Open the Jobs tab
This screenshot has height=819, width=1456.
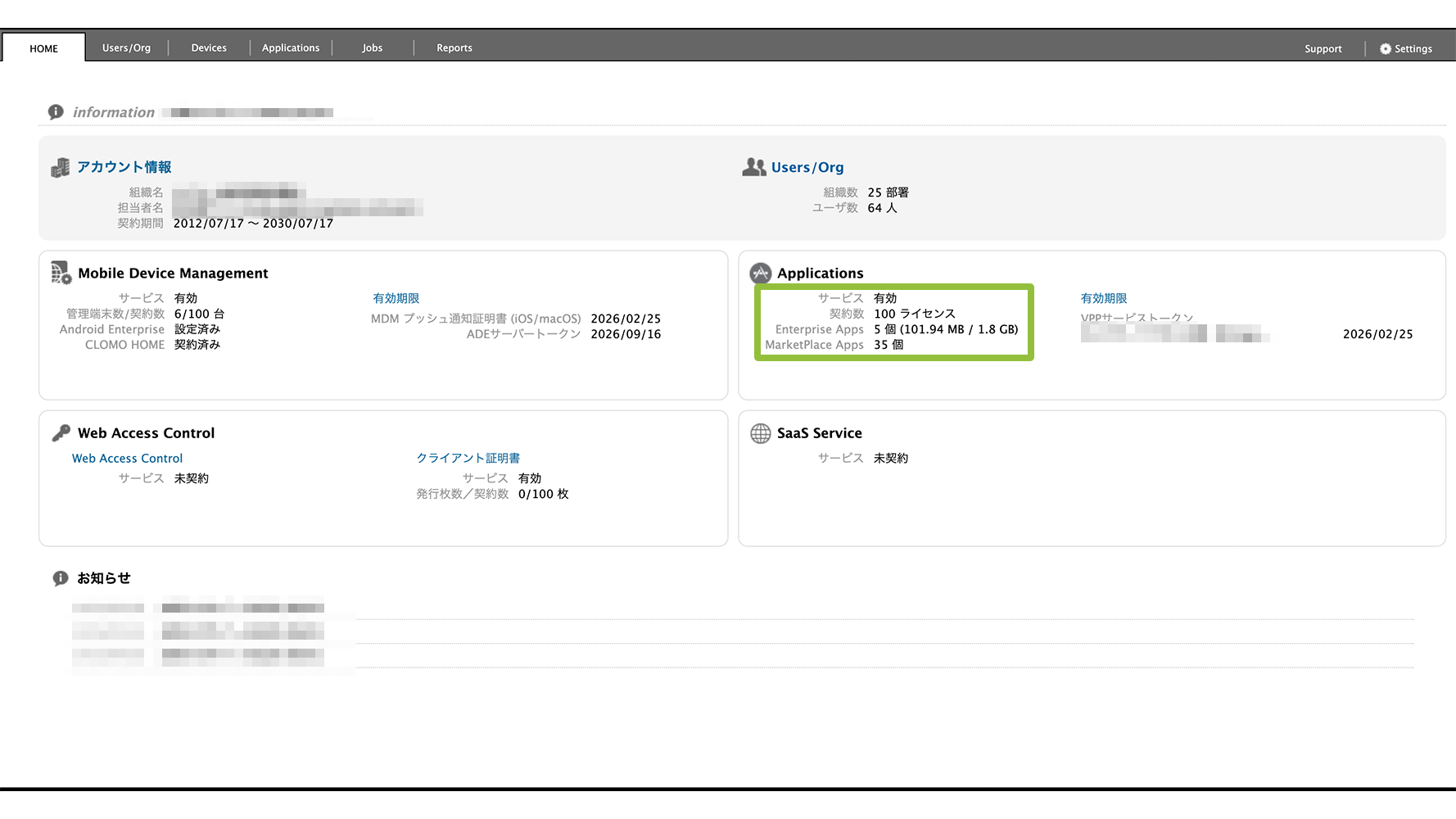pyautogui.click(x=373, y=48)
